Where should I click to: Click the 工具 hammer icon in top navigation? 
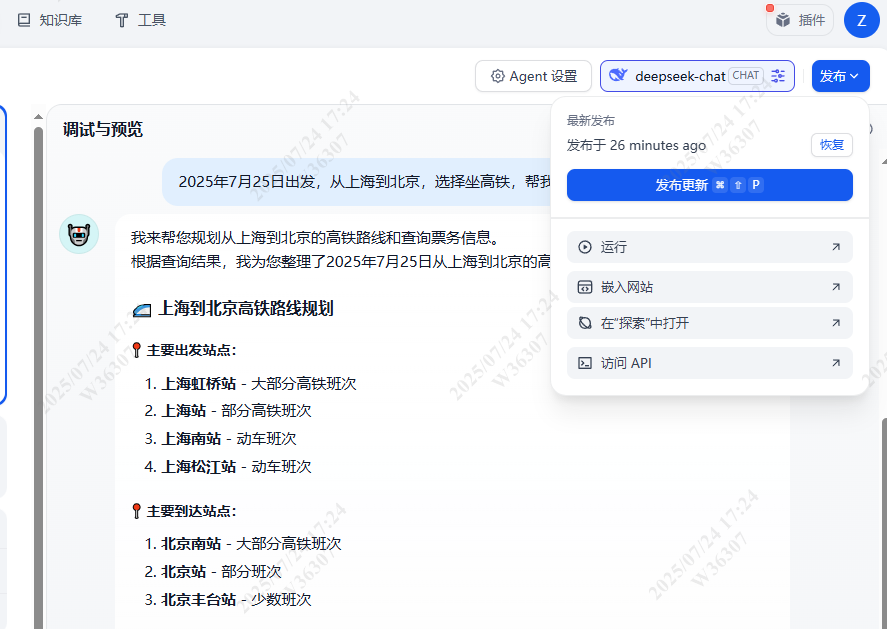(x=122, y=20)
